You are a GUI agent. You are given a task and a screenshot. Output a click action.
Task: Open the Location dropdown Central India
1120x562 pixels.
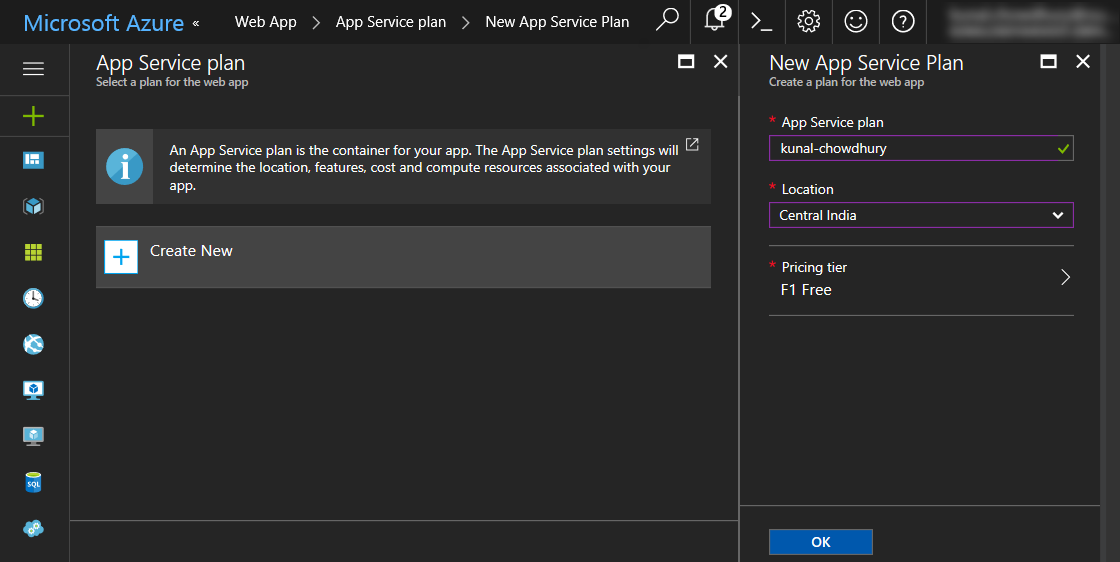[x=921, y=215]
